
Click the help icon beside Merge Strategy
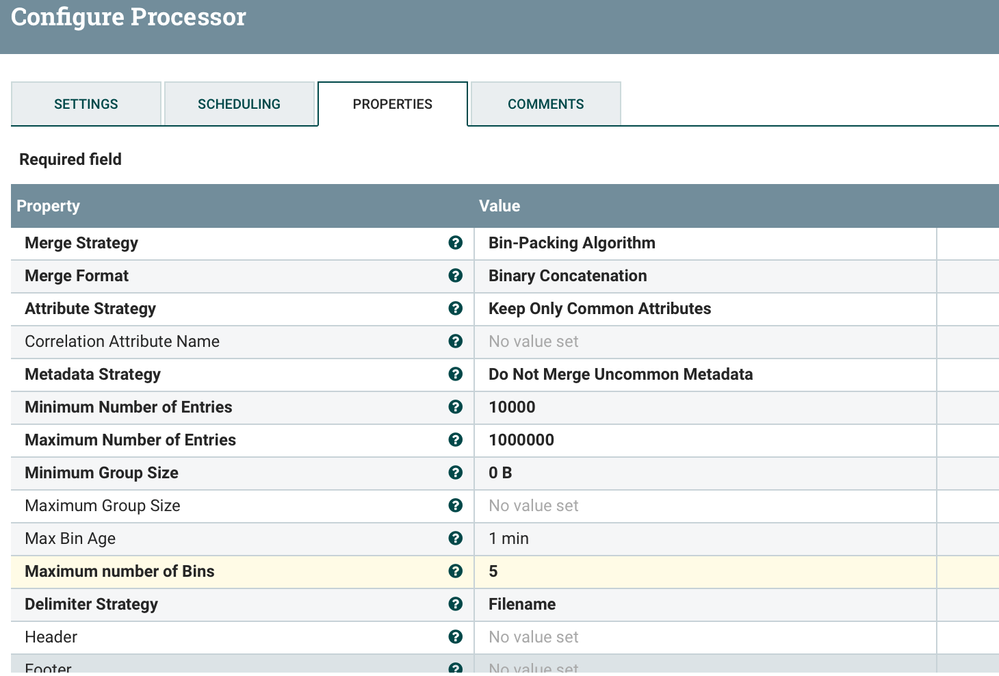pyautogui.click(x=456, y=243)
